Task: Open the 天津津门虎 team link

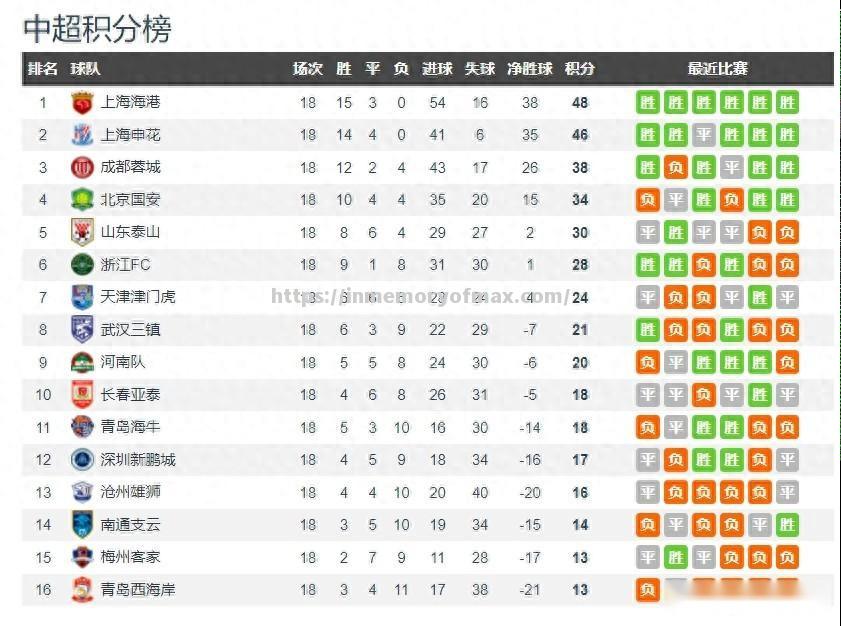Action: (138, 297)
